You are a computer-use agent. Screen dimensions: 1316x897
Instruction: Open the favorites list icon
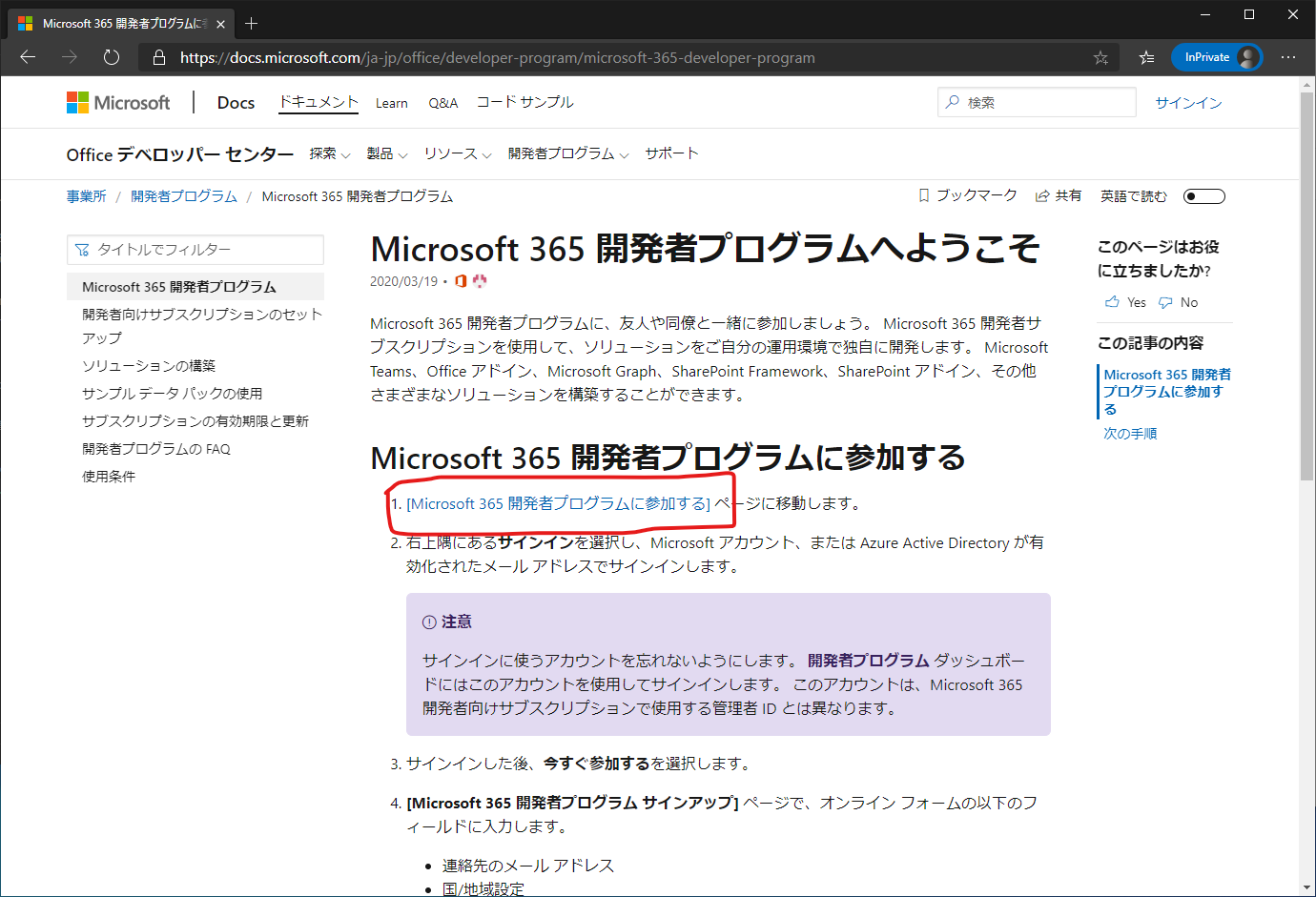click(1146, 57)
